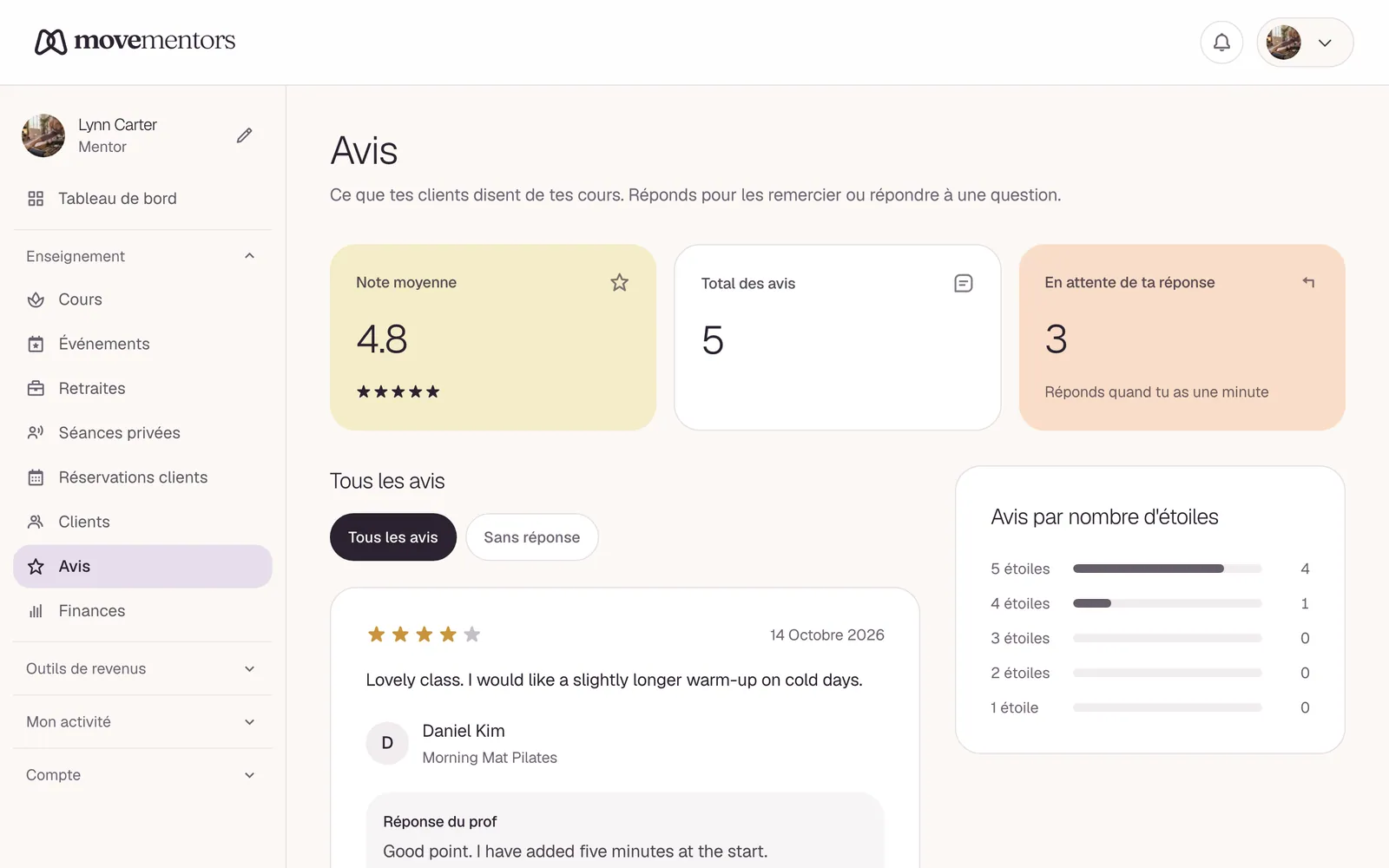Click the Séances privées icon
This screenshot has width=1389, height=868.
click(x=36, y=433)
